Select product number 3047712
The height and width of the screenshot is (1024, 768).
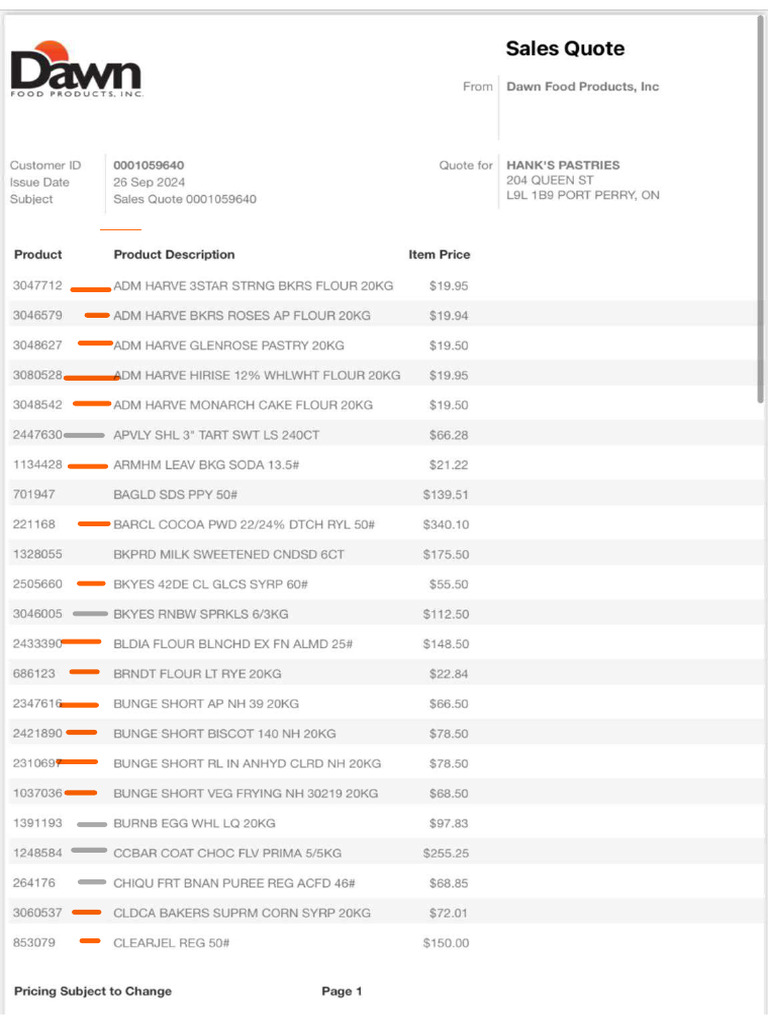[37, 285]
